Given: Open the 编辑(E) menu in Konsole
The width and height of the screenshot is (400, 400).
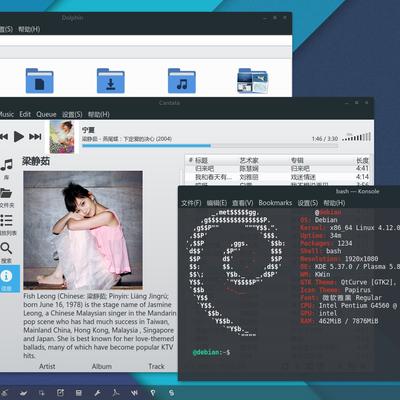Looking at the screenshot, I should [217, 203].
